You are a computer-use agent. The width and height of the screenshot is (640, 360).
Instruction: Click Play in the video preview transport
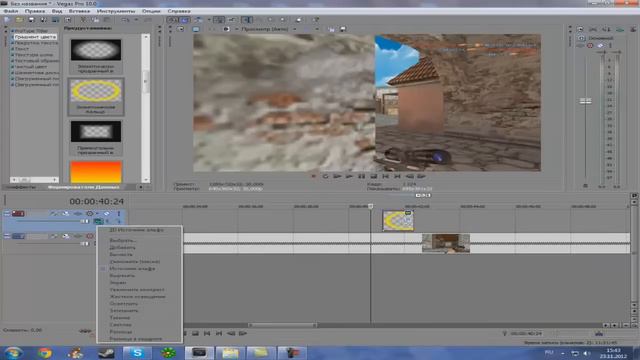(x=349, y=176)
